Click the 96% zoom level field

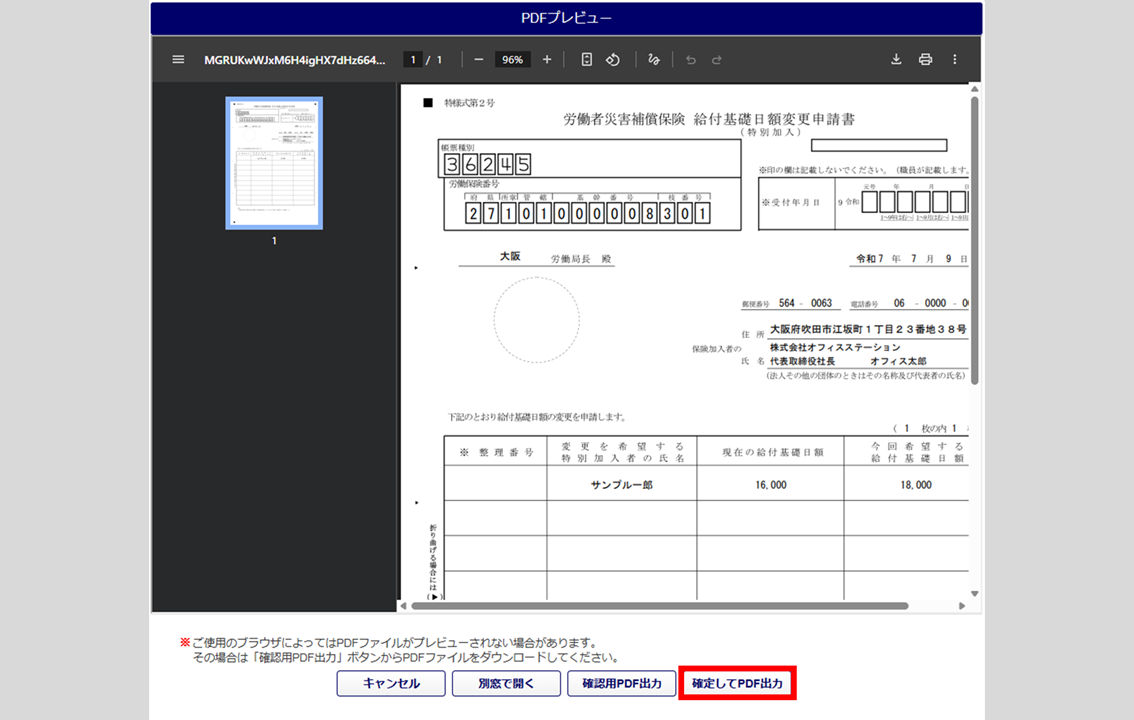513,60
